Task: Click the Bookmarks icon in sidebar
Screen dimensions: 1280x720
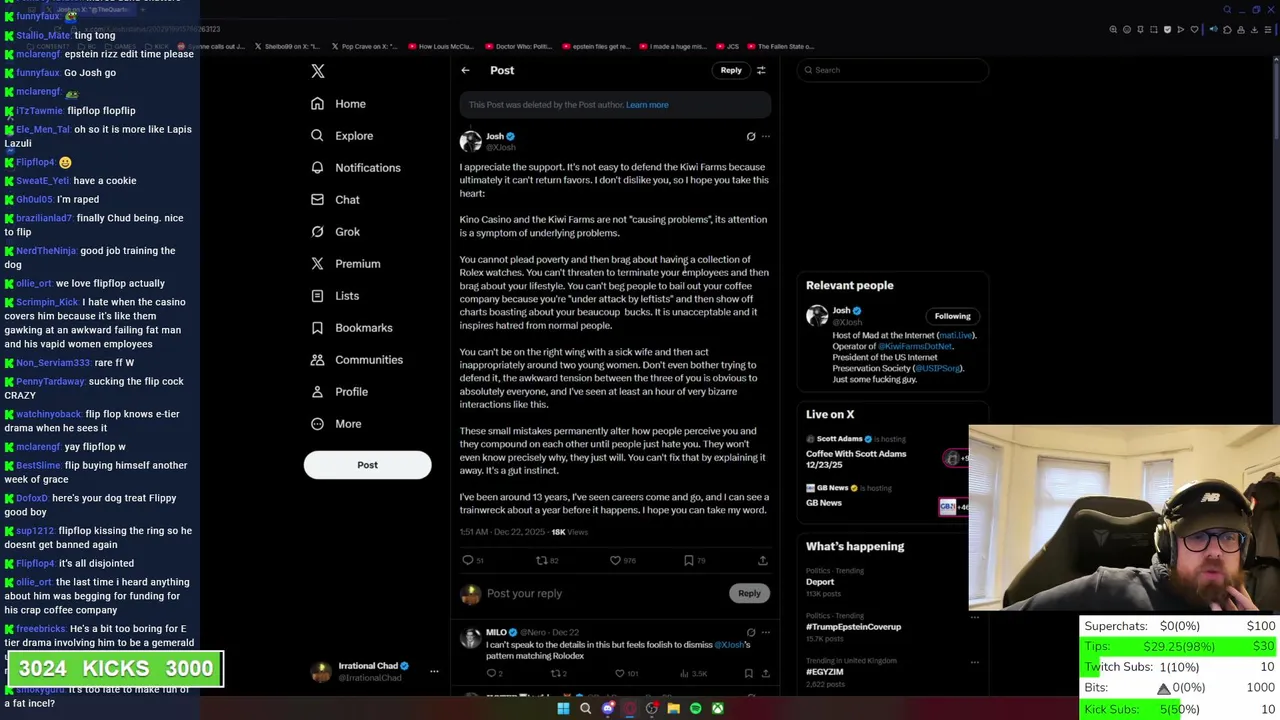Action: 317,328
